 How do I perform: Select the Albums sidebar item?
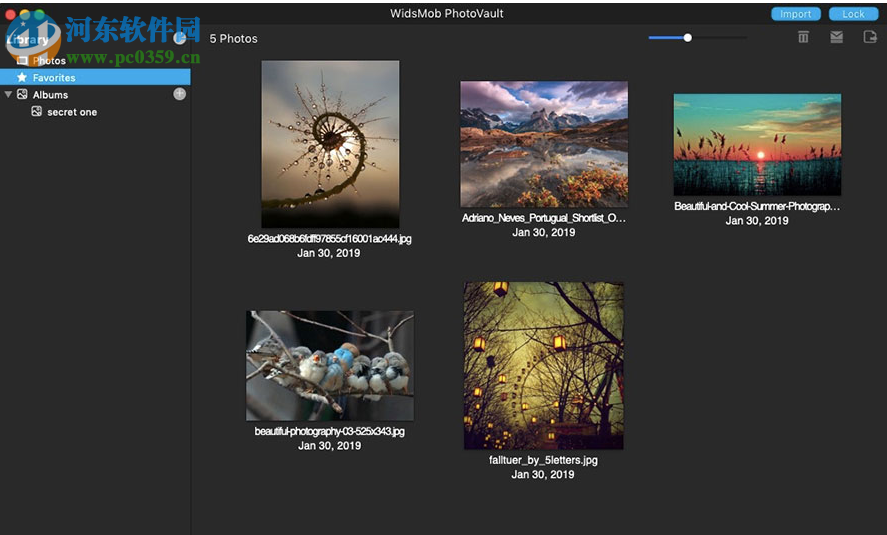tap(50, 94)
